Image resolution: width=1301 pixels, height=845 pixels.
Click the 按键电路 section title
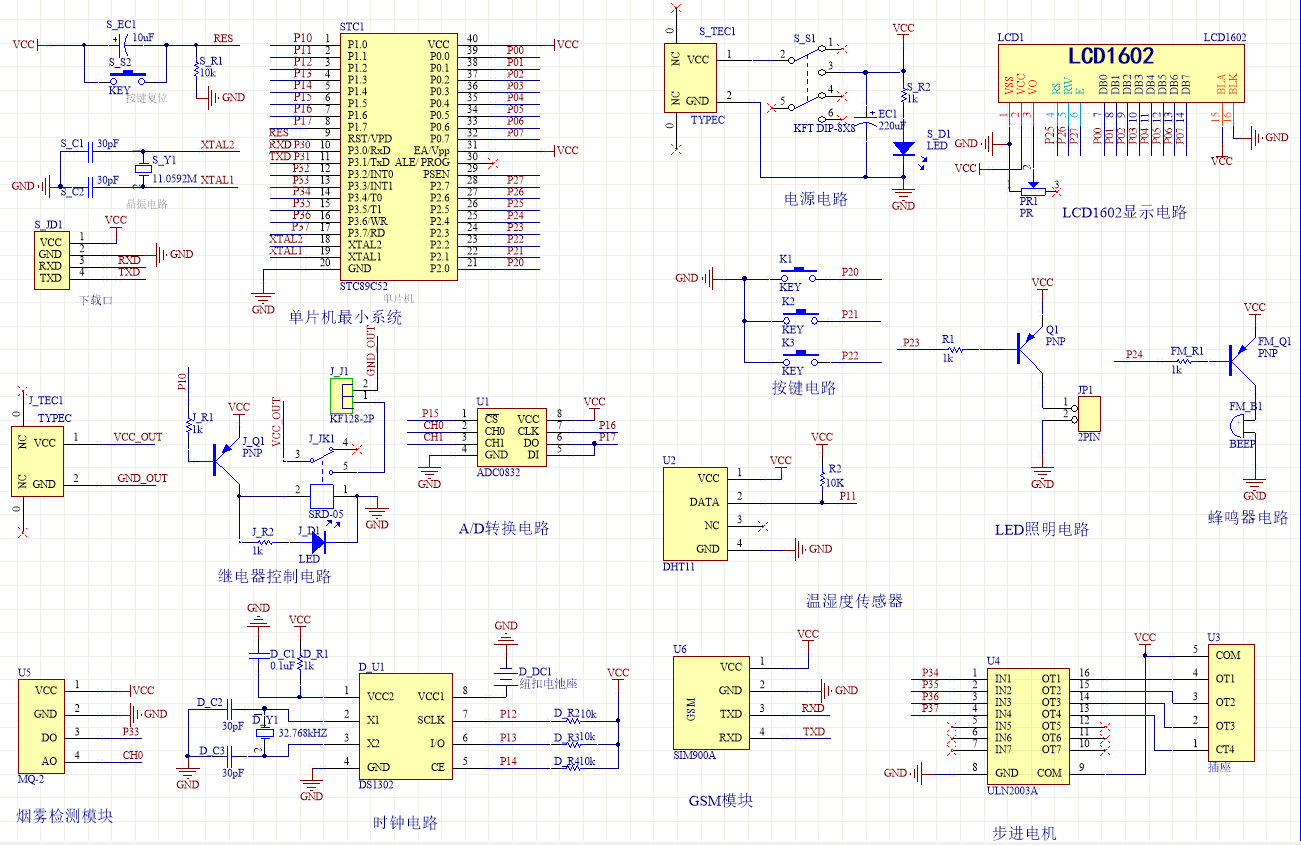pos(803,388)
